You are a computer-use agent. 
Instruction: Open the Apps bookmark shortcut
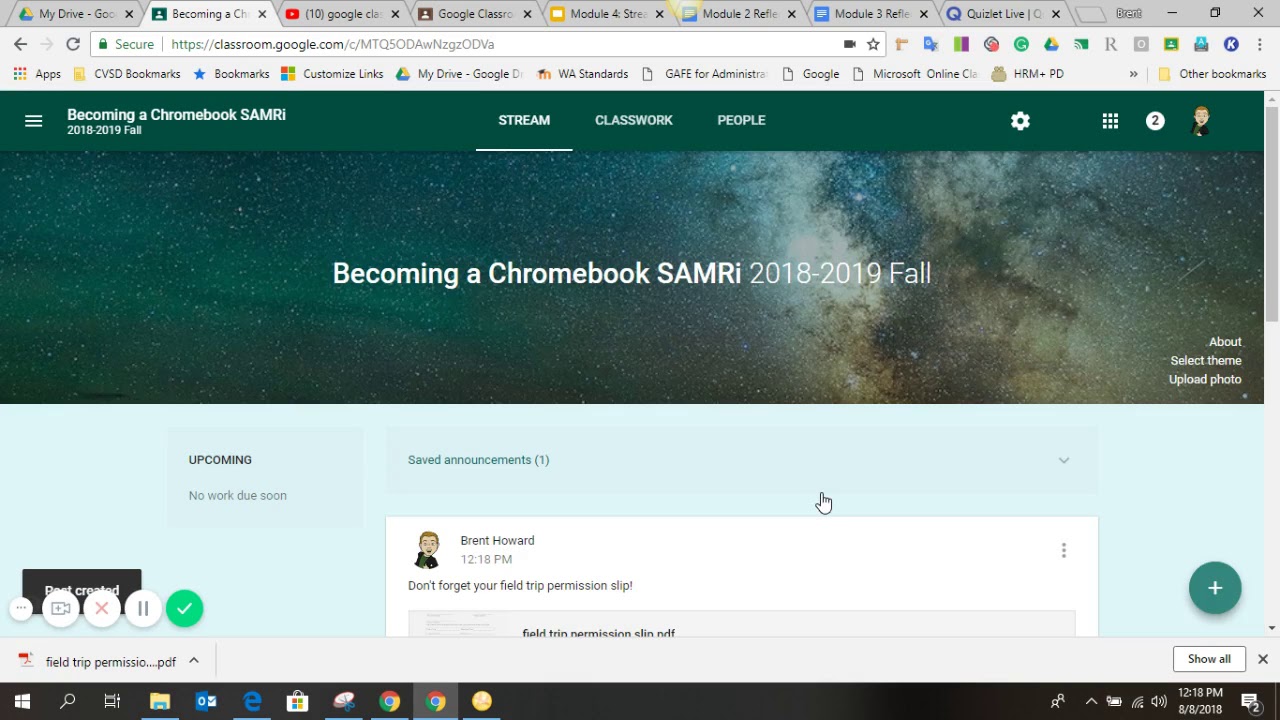click(37, 74)
